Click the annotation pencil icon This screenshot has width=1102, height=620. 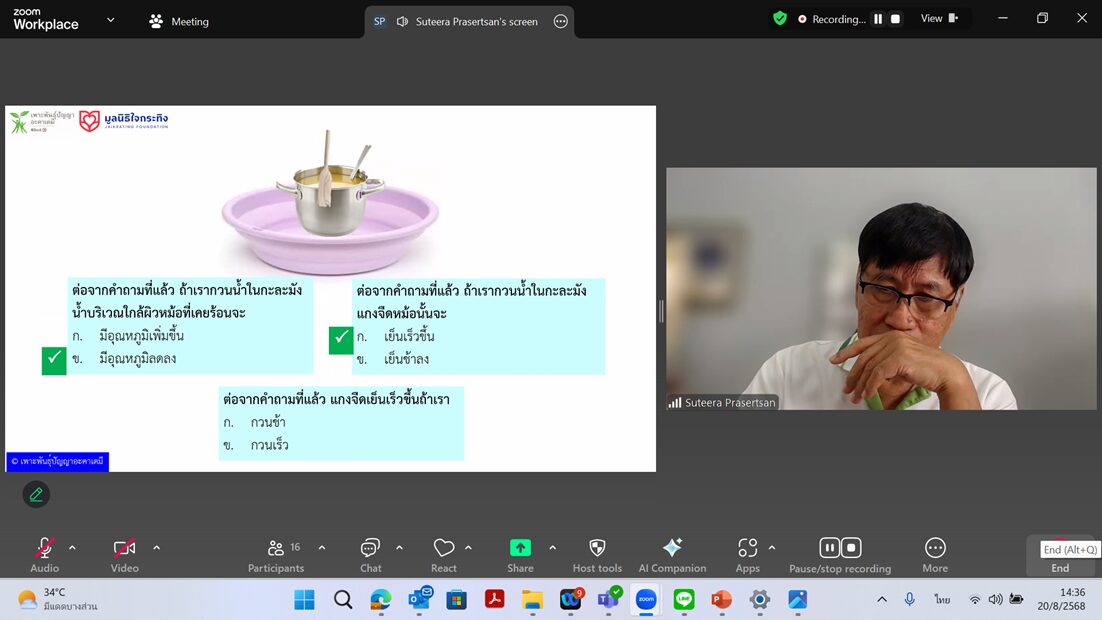point(36,494)
